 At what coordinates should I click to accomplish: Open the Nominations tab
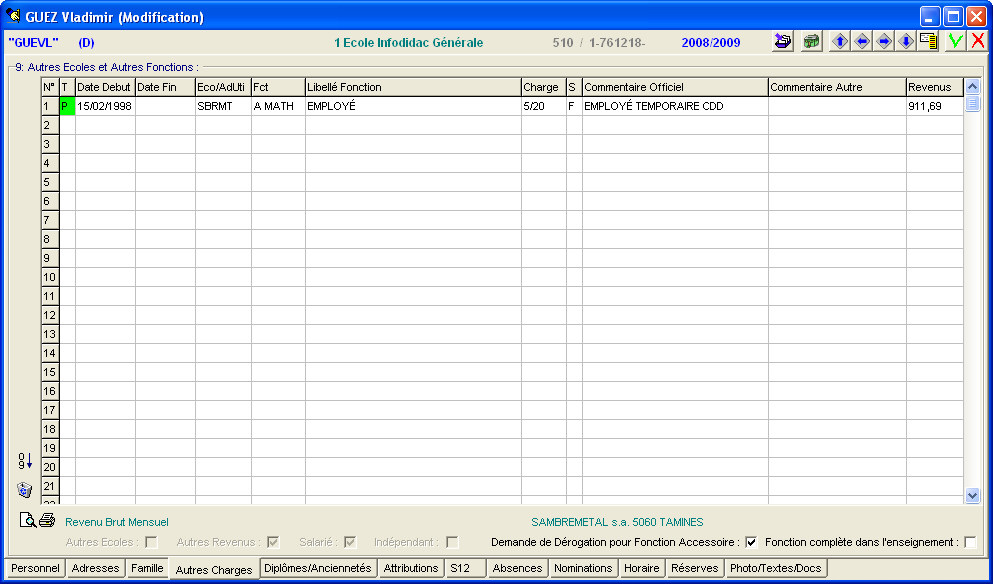tap(583, 568)
